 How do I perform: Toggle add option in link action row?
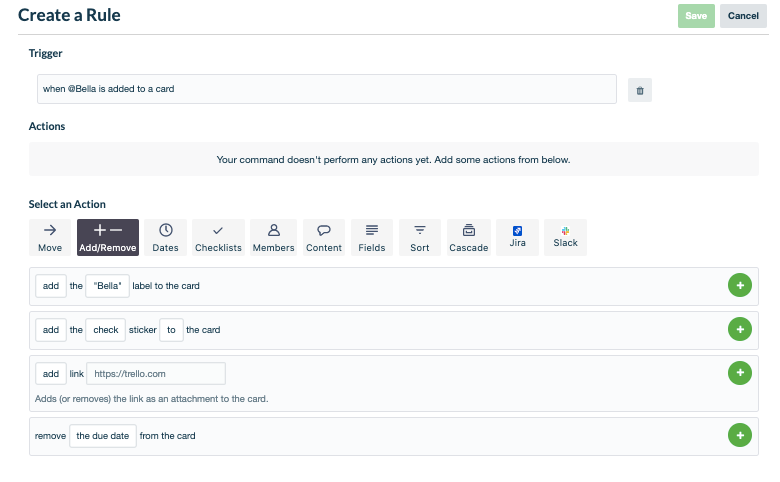51,374
